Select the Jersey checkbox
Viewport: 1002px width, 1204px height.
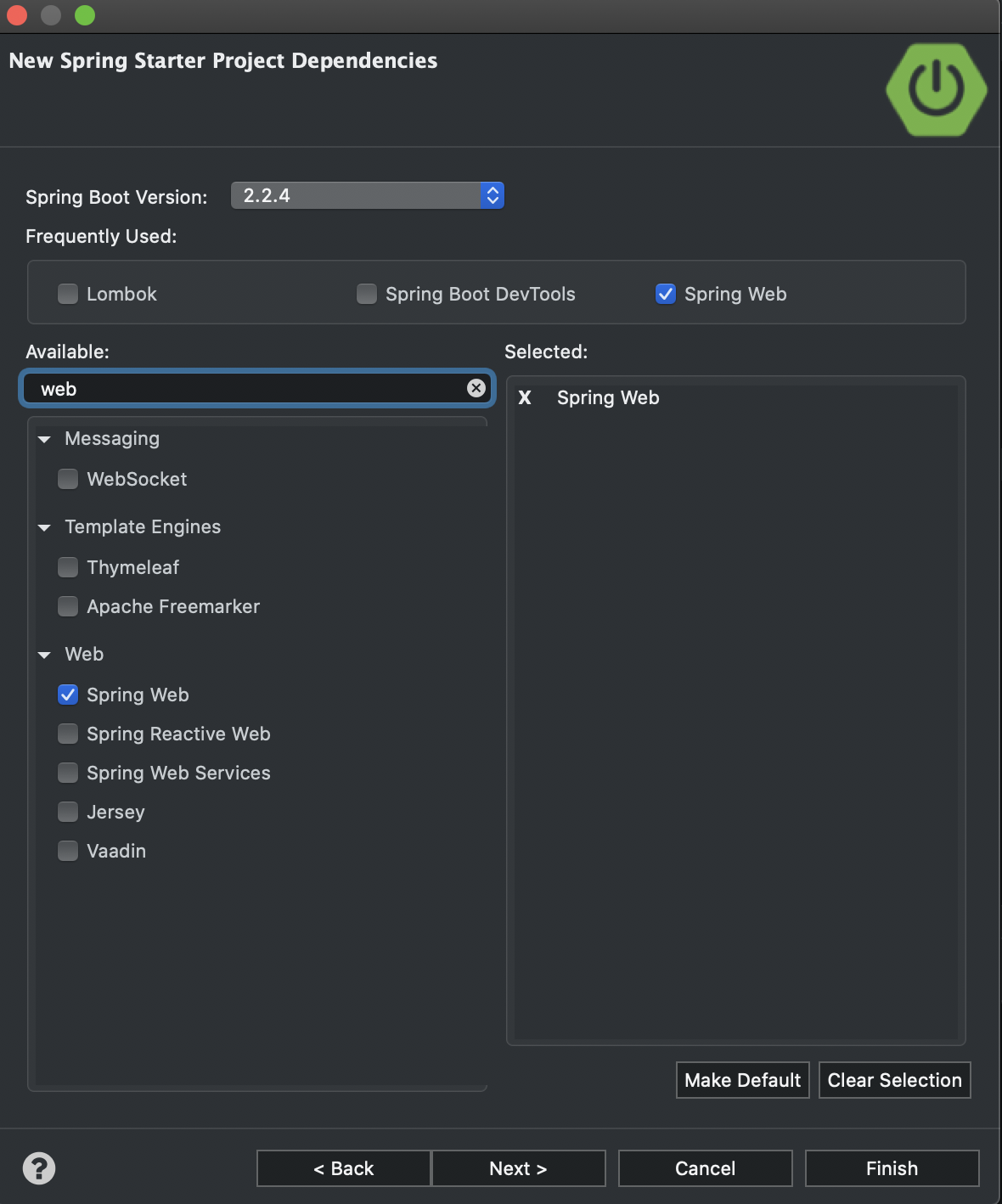pyautogui.click(x=68, y=812)
